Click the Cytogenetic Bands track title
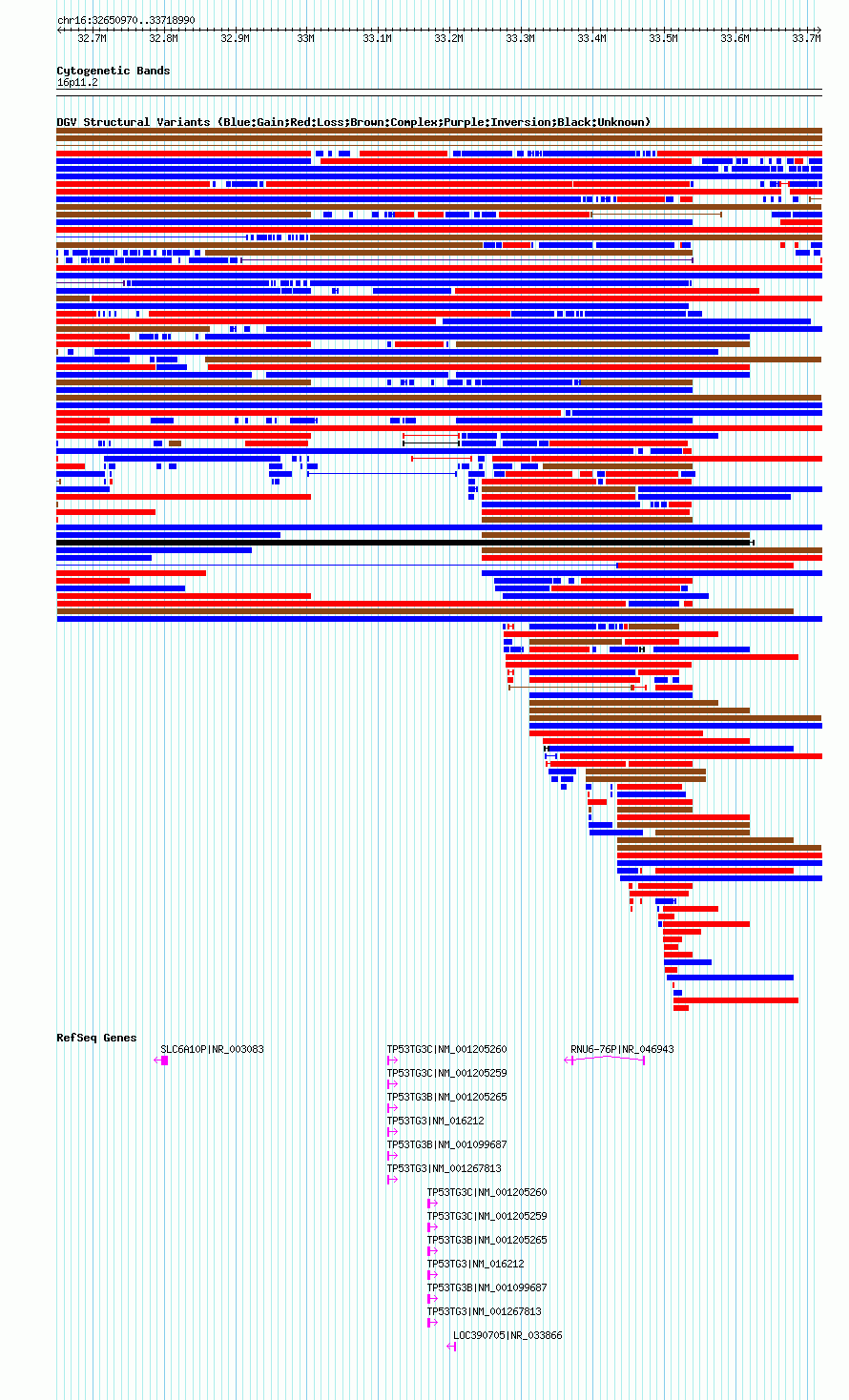Viewport: 849px width, 1400px height. [x=113, y=71]
